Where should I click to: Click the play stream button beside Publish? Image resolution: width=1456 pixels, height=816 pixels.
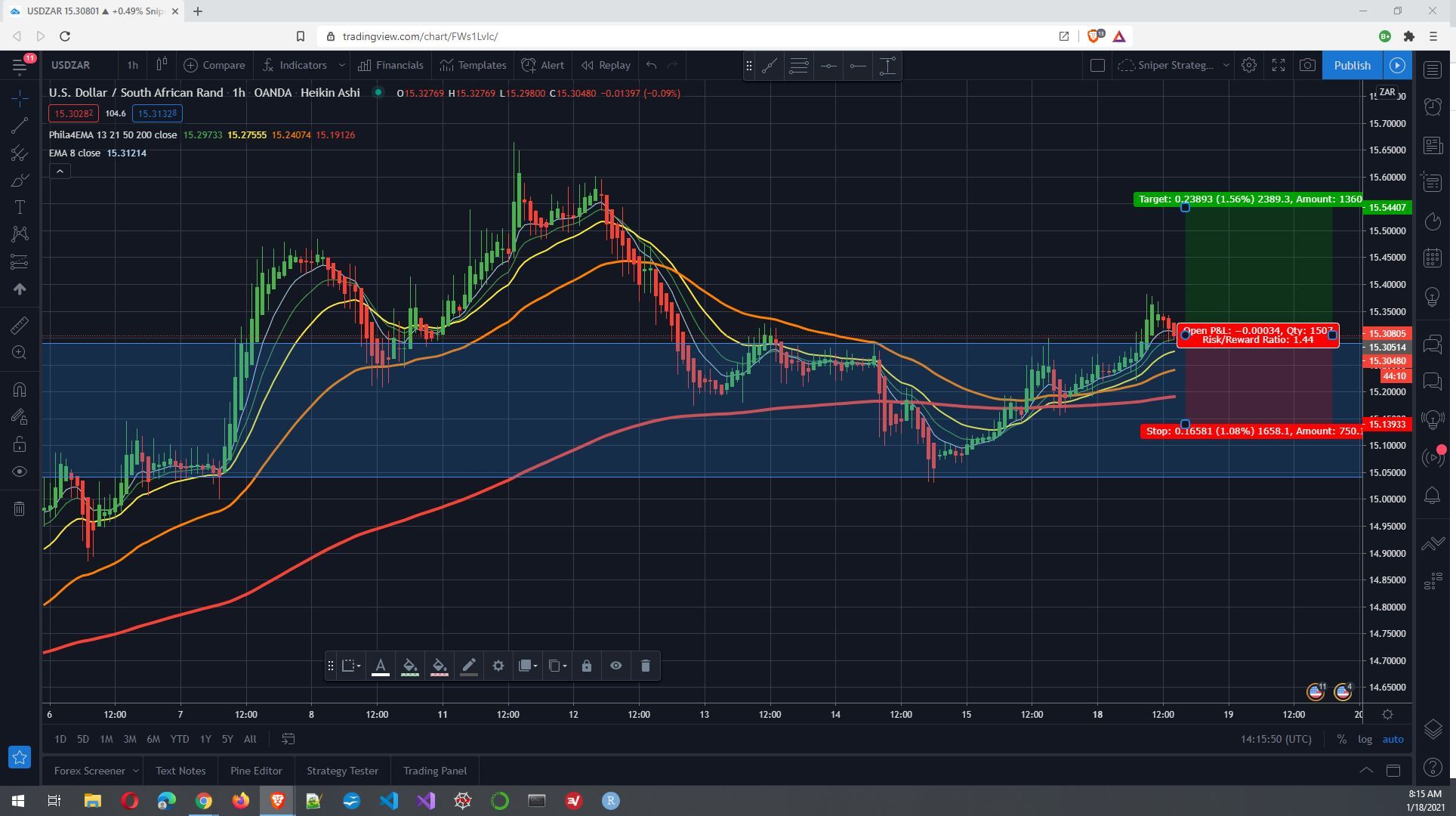(1397, 66)
